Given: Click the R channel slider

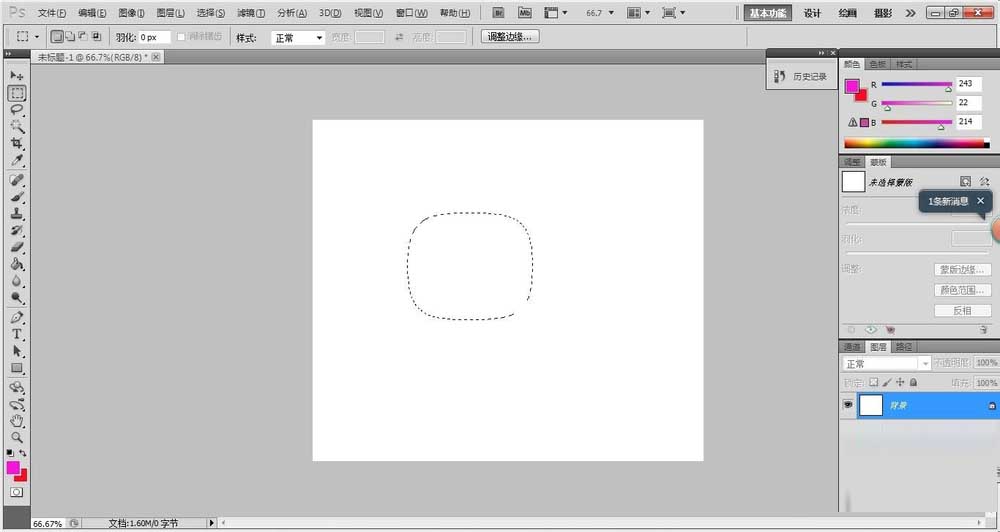Looking at the screenshot, I should tap(916, 84).
